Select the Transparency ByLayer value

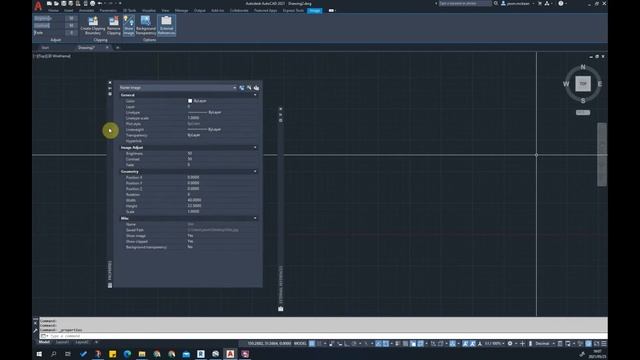point(194,135)
